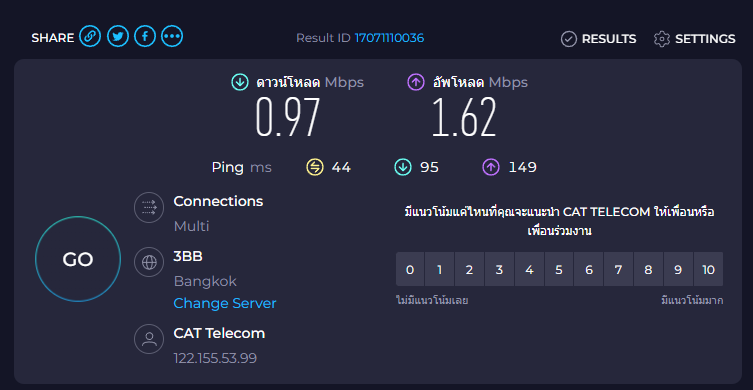
Task: Open the RESULTS page
Action: (598, 39)
